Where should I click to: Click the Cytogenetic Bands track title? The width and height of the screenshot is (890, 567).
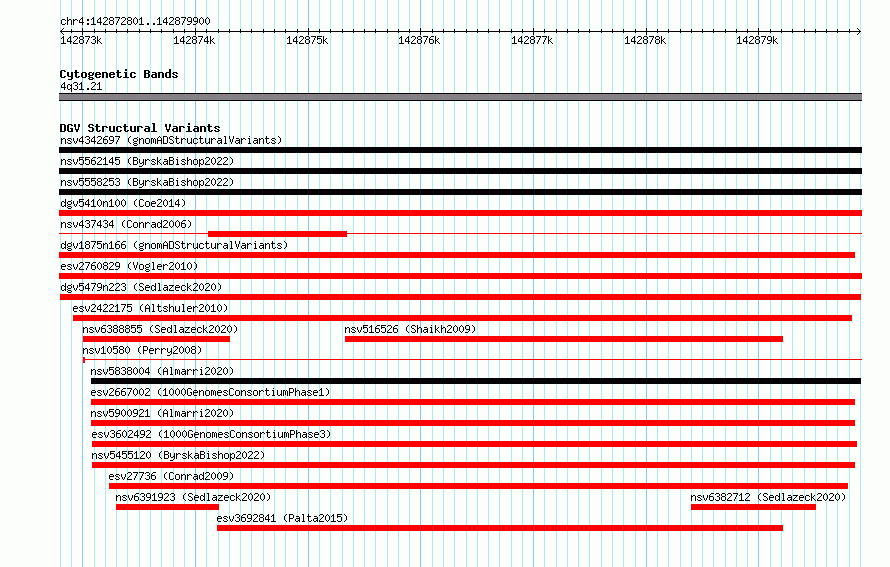tap(119, 74)
